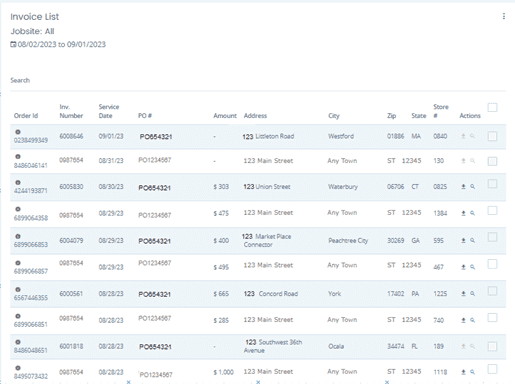Screen dimensions: 515x384
Task: Download the Peachtree City invoice via its icon
Action: point(463,240)
